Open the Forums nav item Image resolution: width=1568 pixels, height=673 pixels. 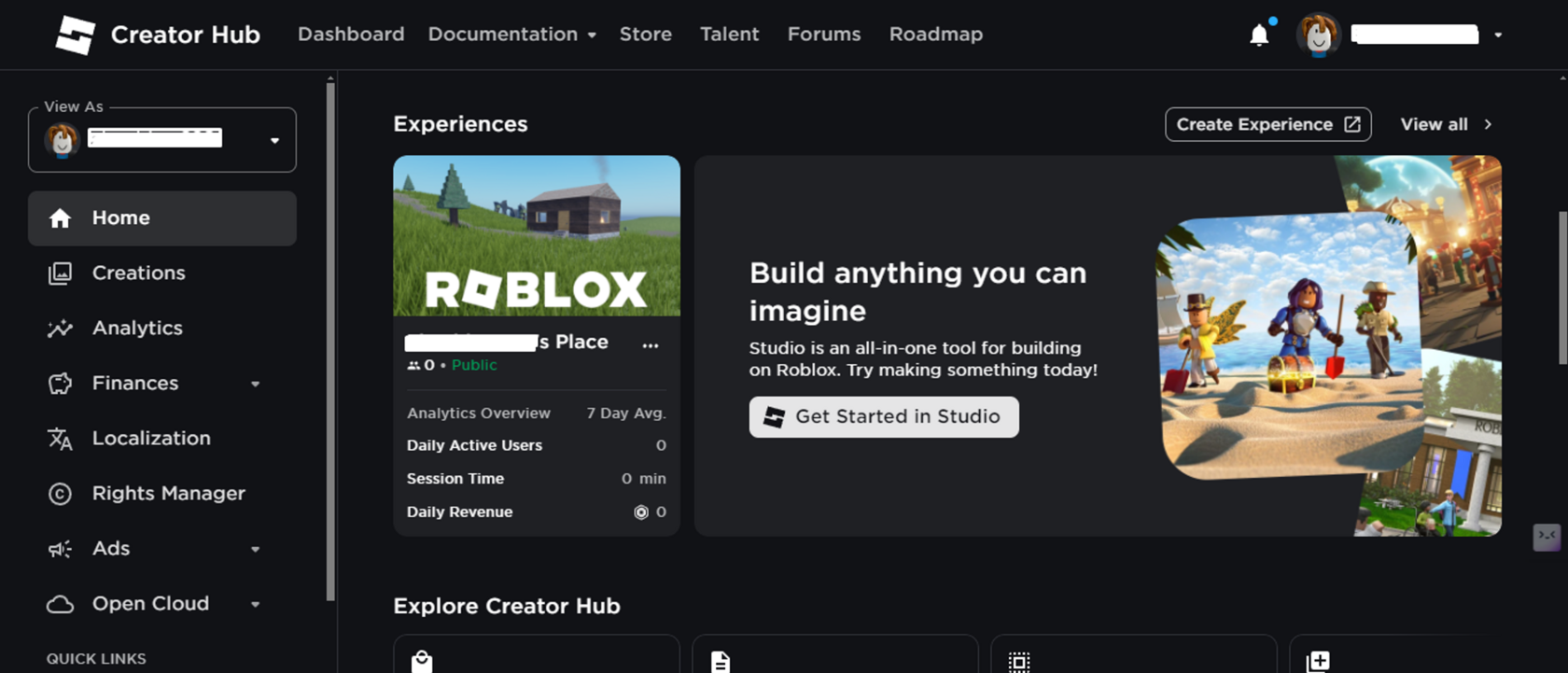click(824, 35)
